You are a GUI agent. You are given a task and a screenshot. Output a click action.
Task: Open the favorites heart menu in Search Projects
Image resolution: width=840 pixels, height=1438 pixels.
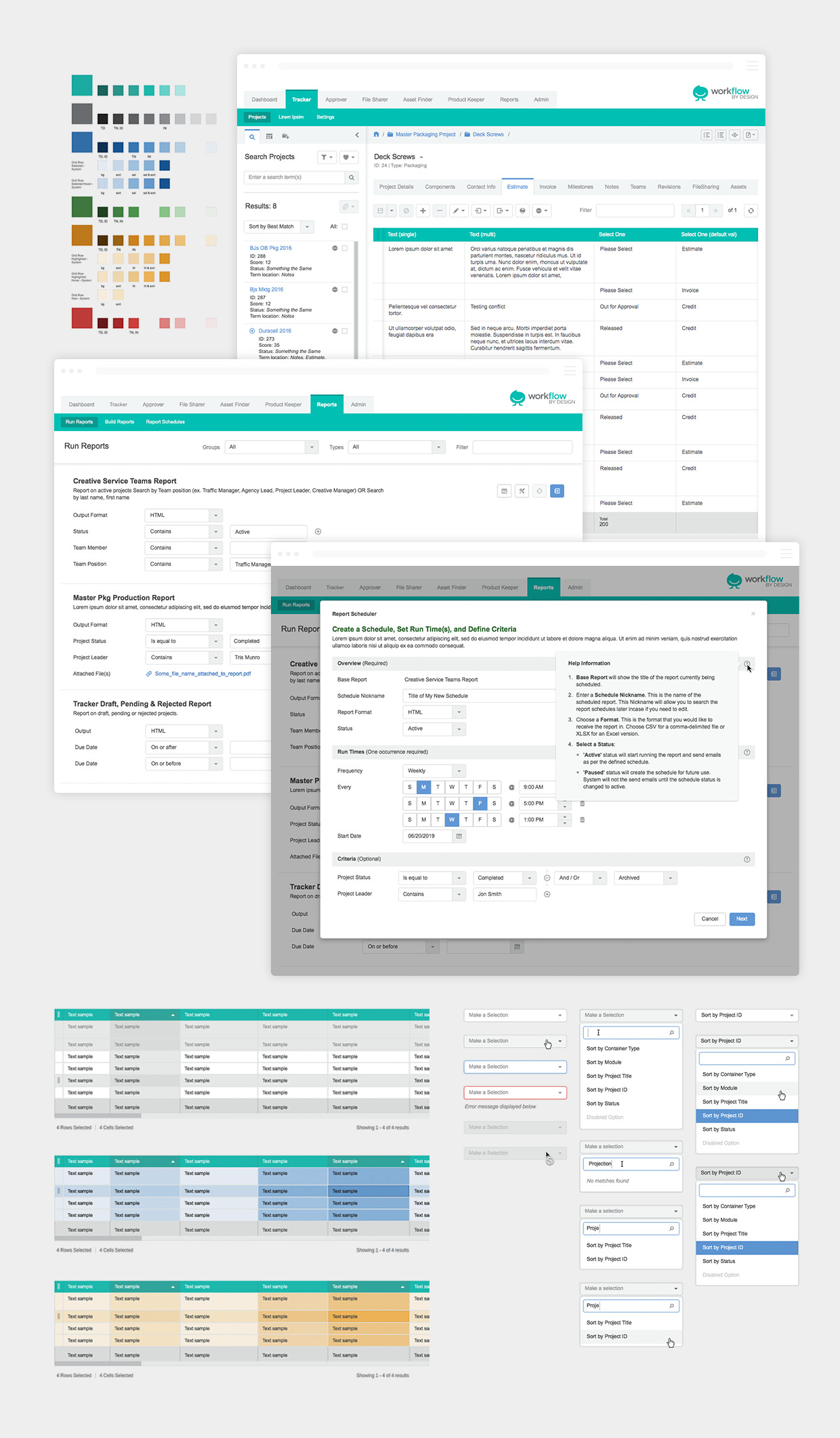(348, 157)
